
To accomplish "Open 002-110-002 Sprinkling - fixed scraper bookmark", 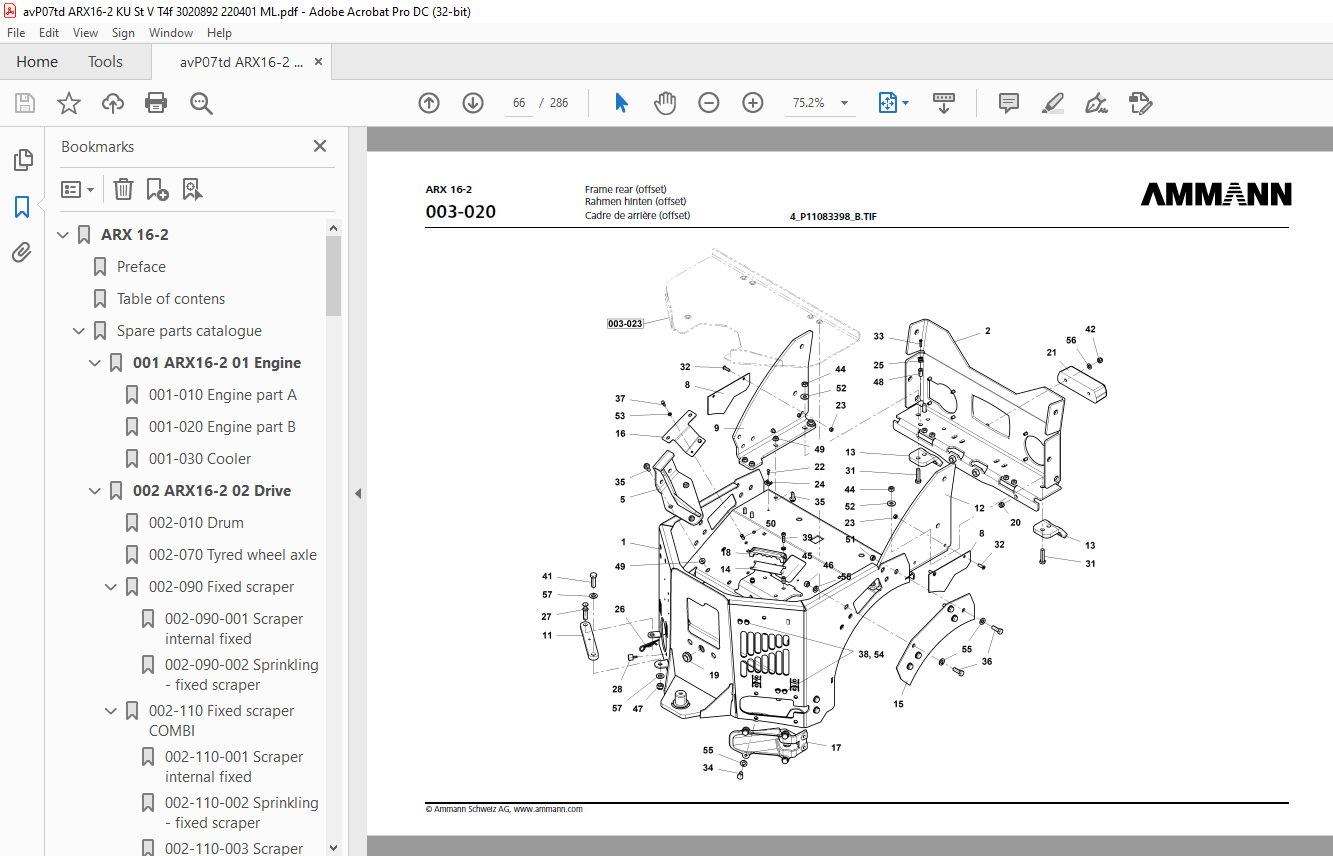I will tap(242, 813).
